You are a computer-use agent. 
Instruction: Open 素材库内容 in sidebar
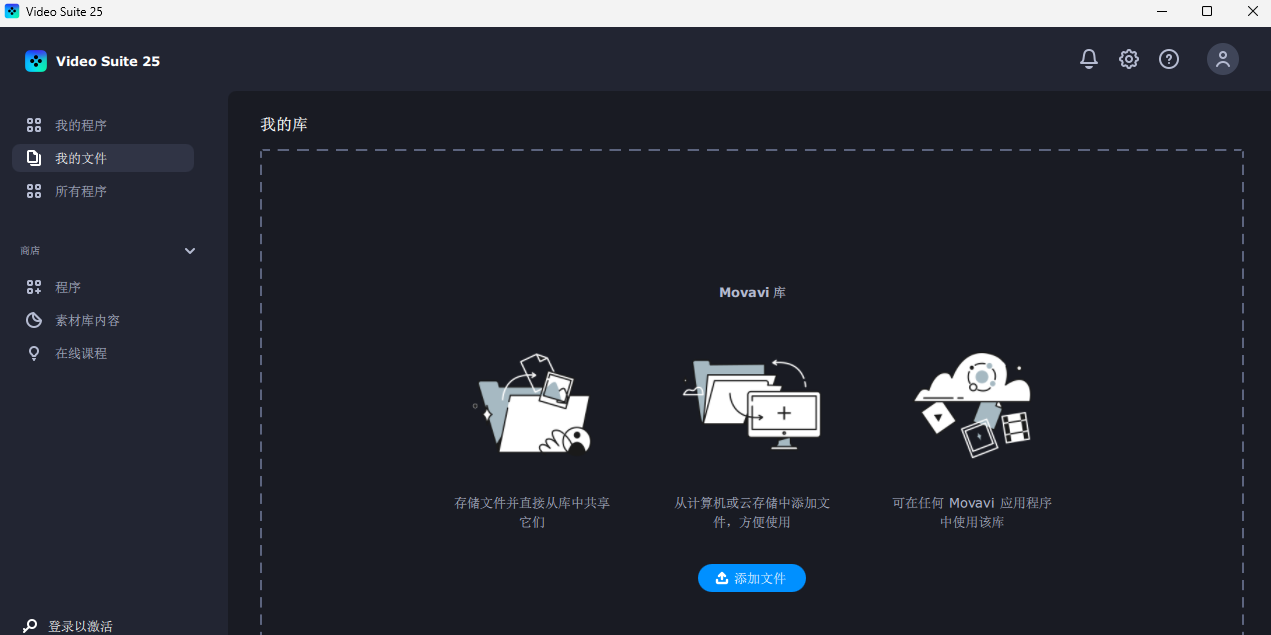pyautogui.click(x=103, y=320)
